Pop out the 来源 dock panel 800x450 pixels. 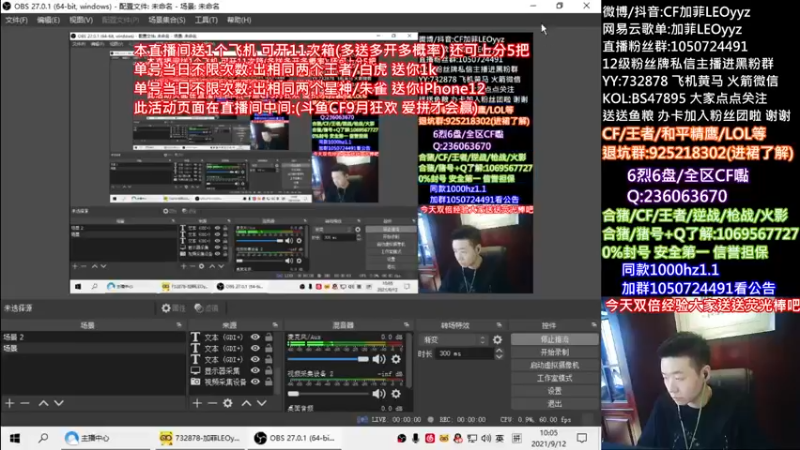(x=276, y=324)
